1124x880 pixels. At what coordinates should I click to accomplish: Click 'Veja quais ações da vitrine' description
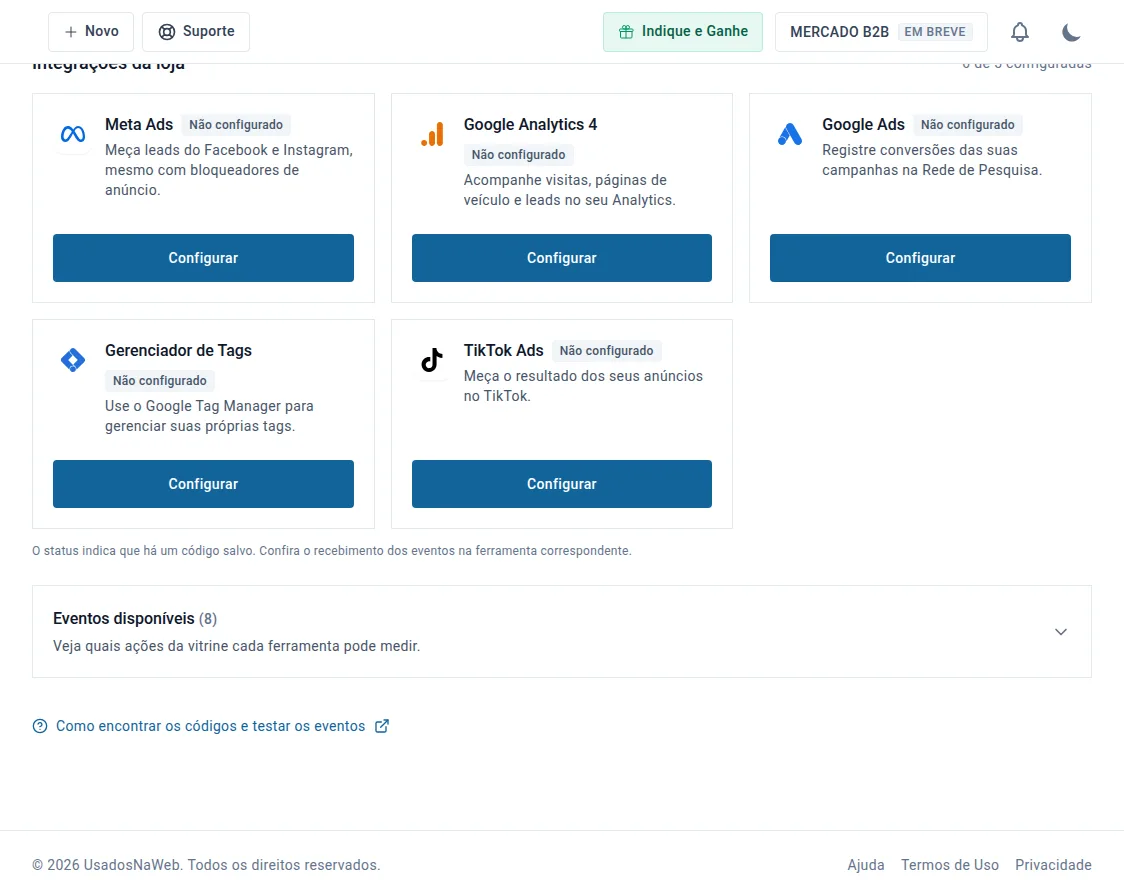237,646
